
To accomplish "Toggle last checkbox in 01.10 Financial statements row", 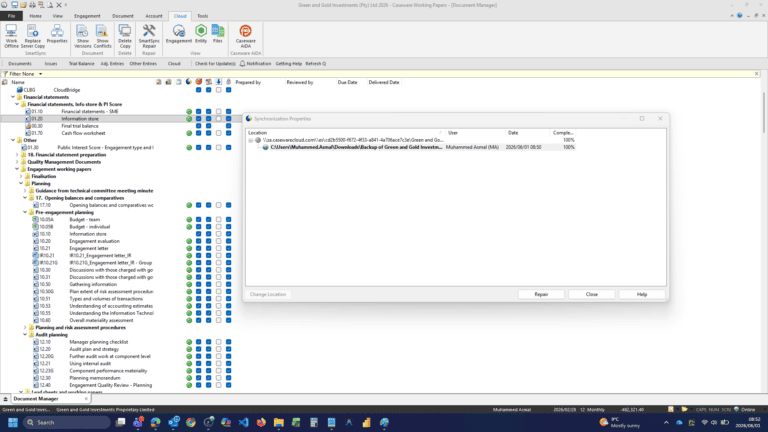I will (228, 112).
